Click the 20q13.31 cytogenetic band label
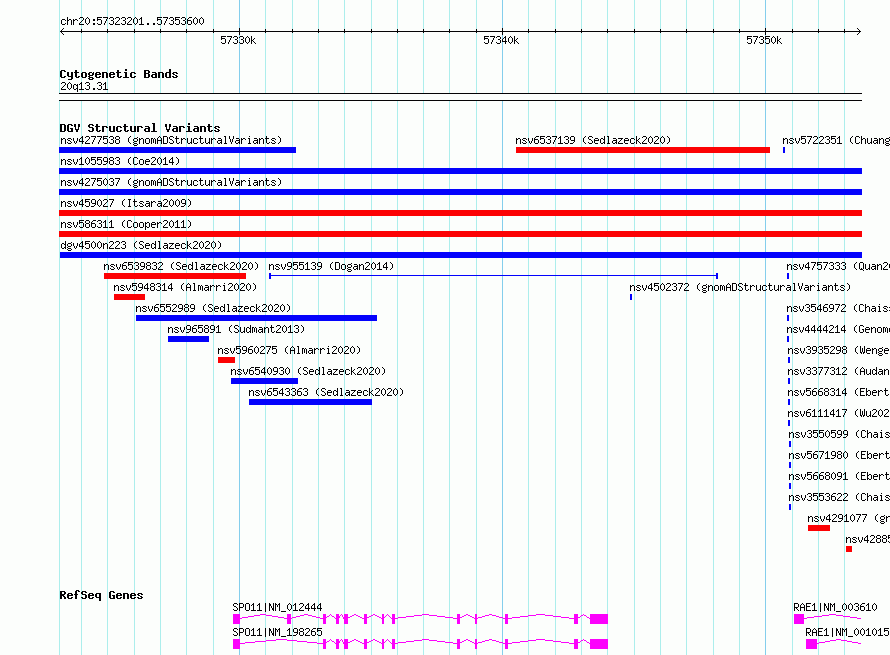The height and width of the screenshot is (655, 890). click(84, 86)
